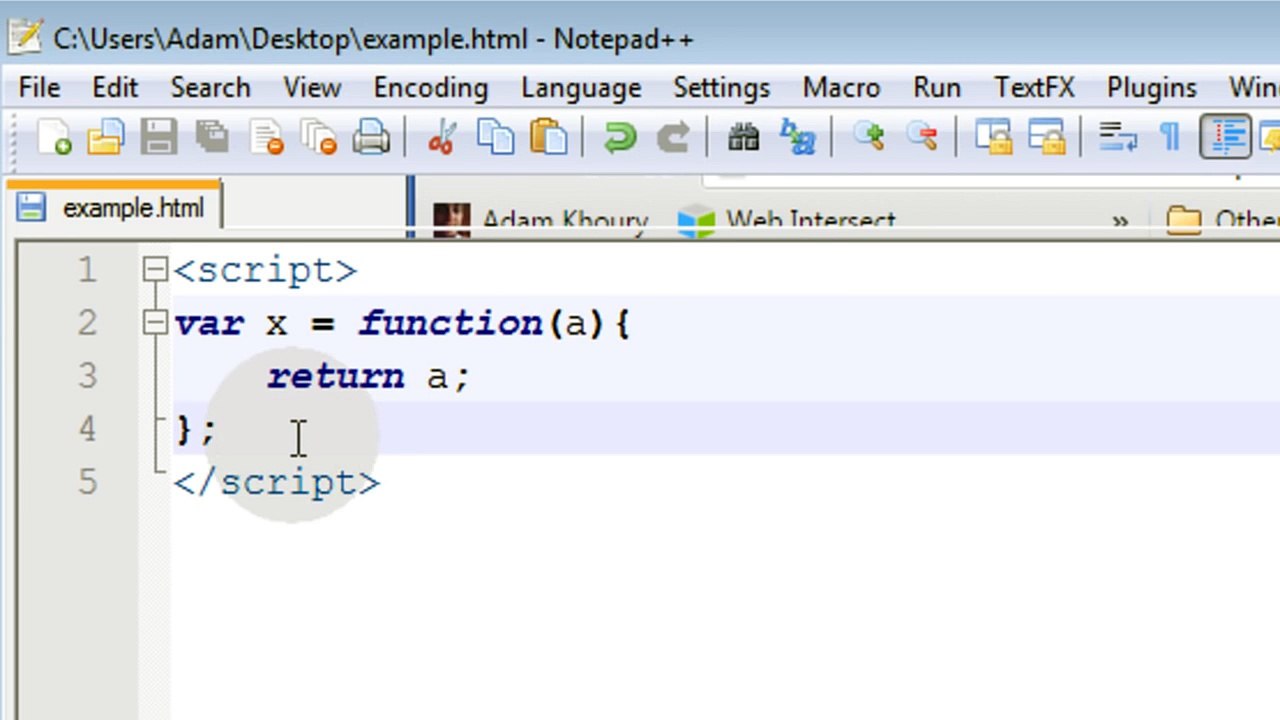The width and height of the screenshot is (1280, 720).
Task: Place cursor on 'return' keyword
Action: pos(336,376)
